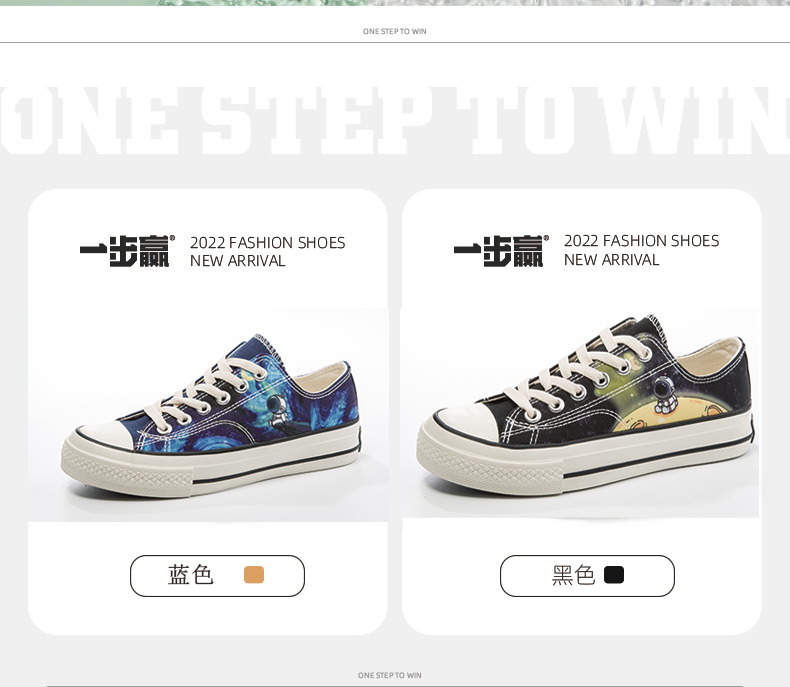Click the black swatch beside 黑色
The image size is (790, 687).
tap(614, 575)
